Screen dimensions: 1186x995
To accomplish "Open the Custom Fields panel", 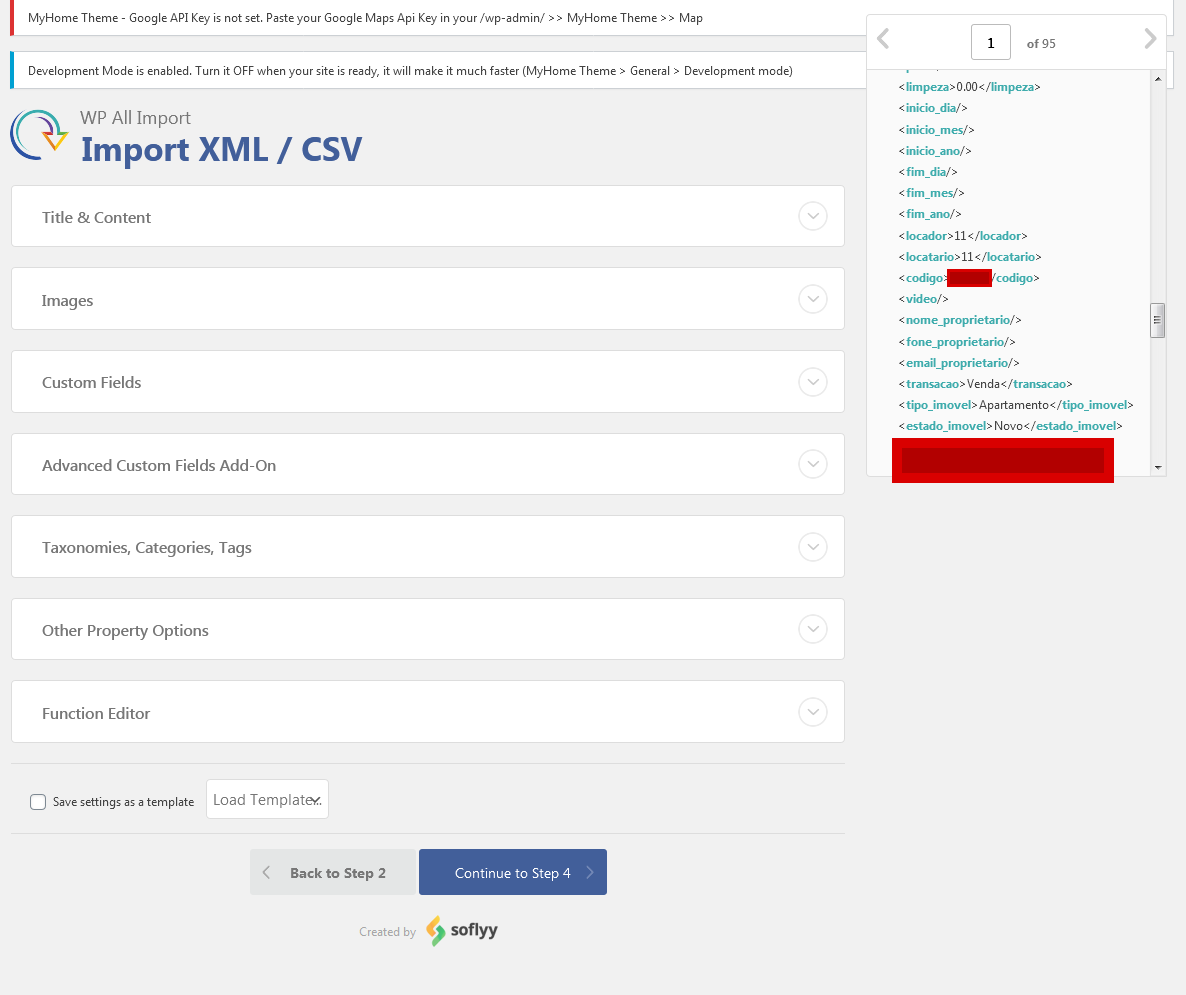I will [813, 381].
